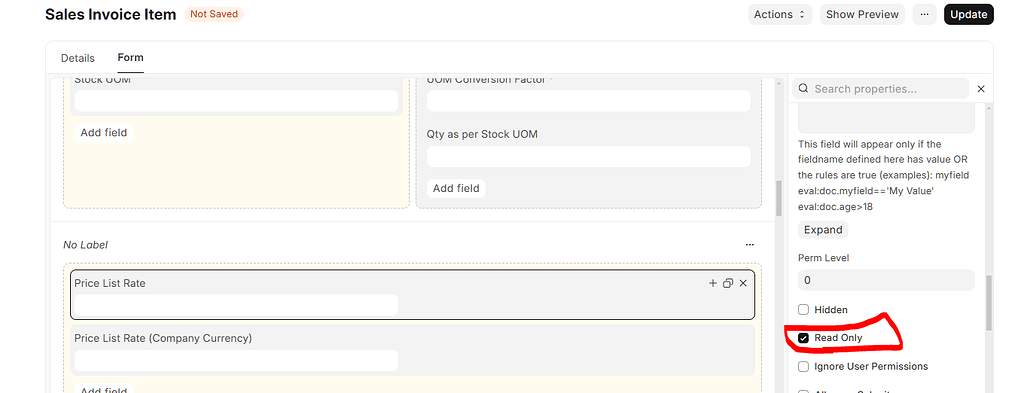This screenshot has width=1024, height=393.
Task: Add a field after Price List Rate
Action: (712, 283)
